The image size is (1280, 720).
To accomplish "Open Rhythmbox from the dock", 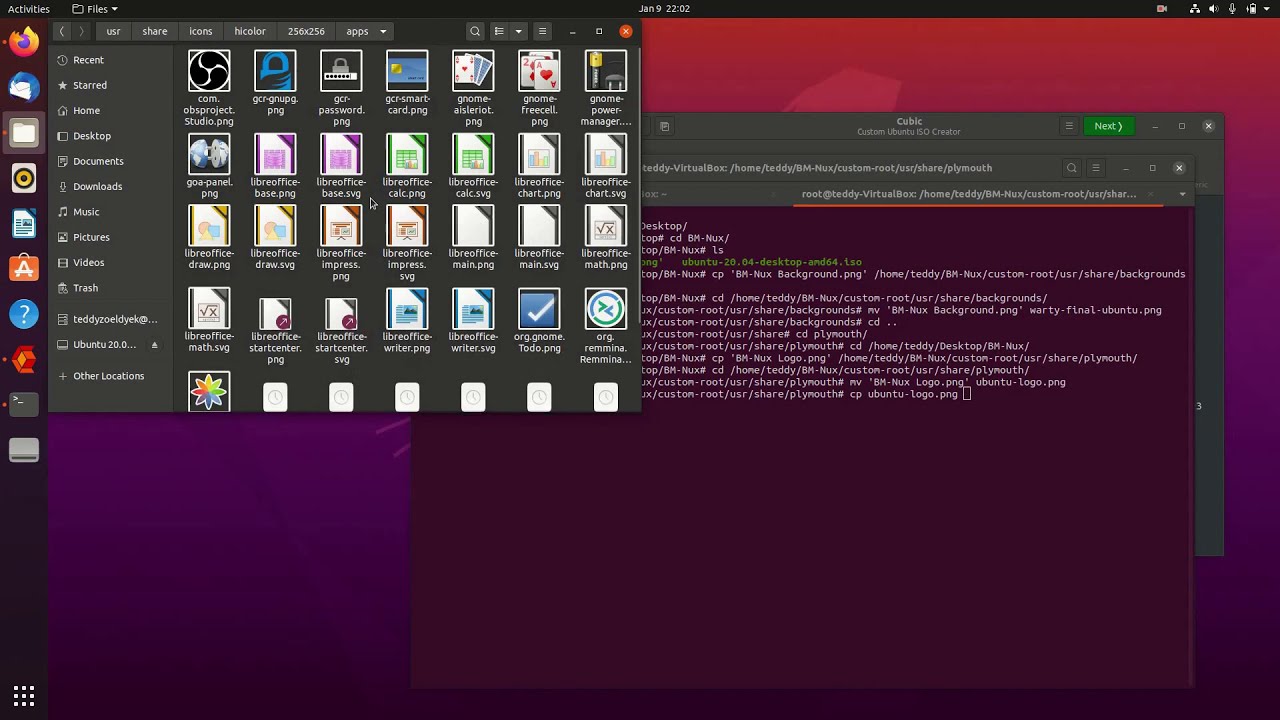I will click(x=24, y=179).
